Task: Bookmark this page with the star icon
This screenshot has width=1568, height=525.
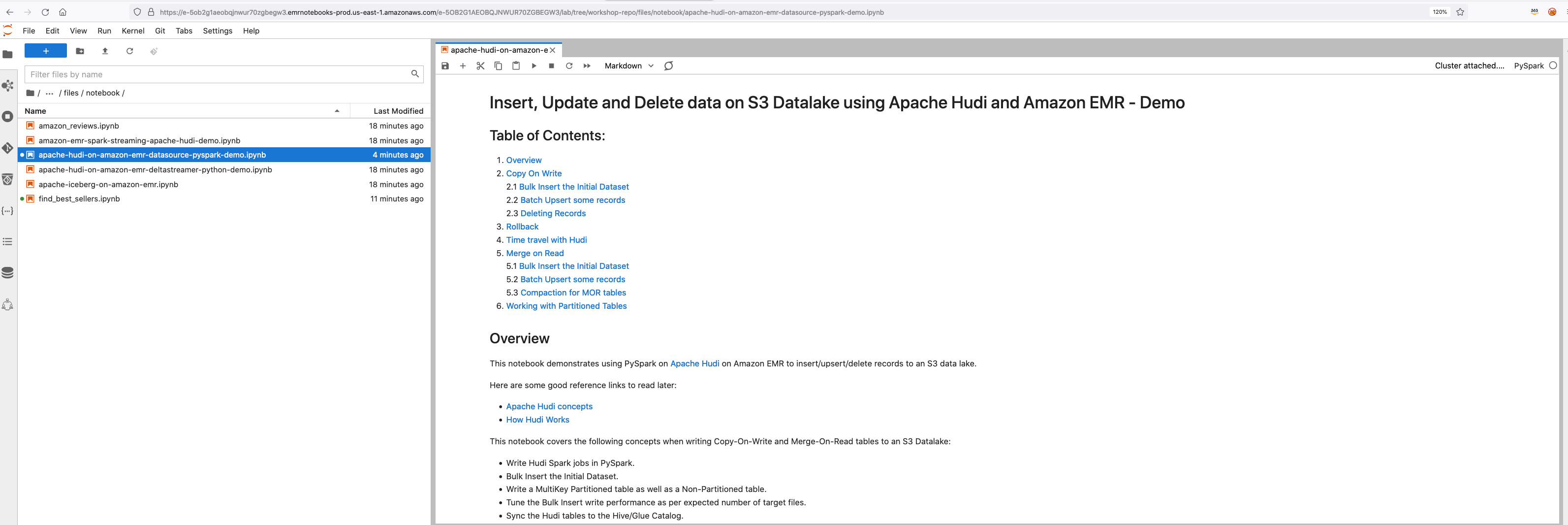Action: tap(1460, 11)
